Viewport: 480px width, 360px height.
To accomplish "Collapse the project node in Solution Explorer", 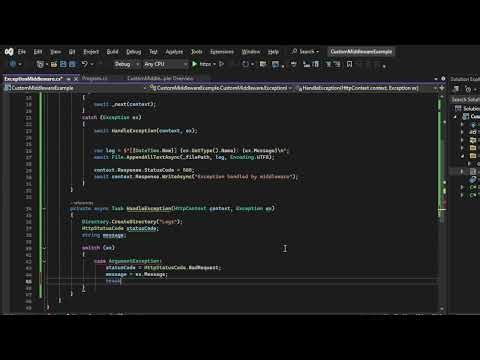I will click(455, 117).
